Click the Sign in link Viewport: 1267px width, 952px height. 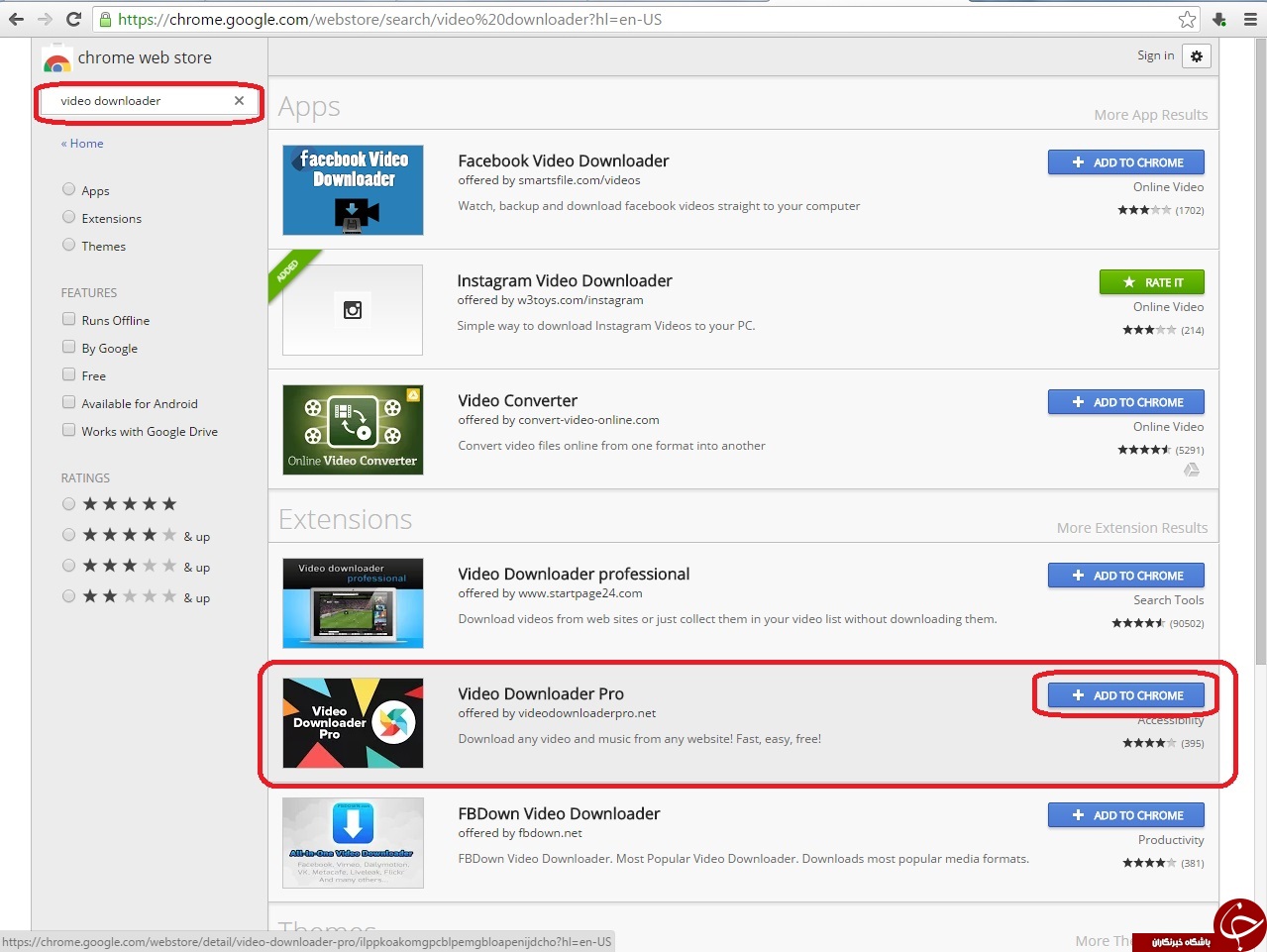[x=1155, y=55]
